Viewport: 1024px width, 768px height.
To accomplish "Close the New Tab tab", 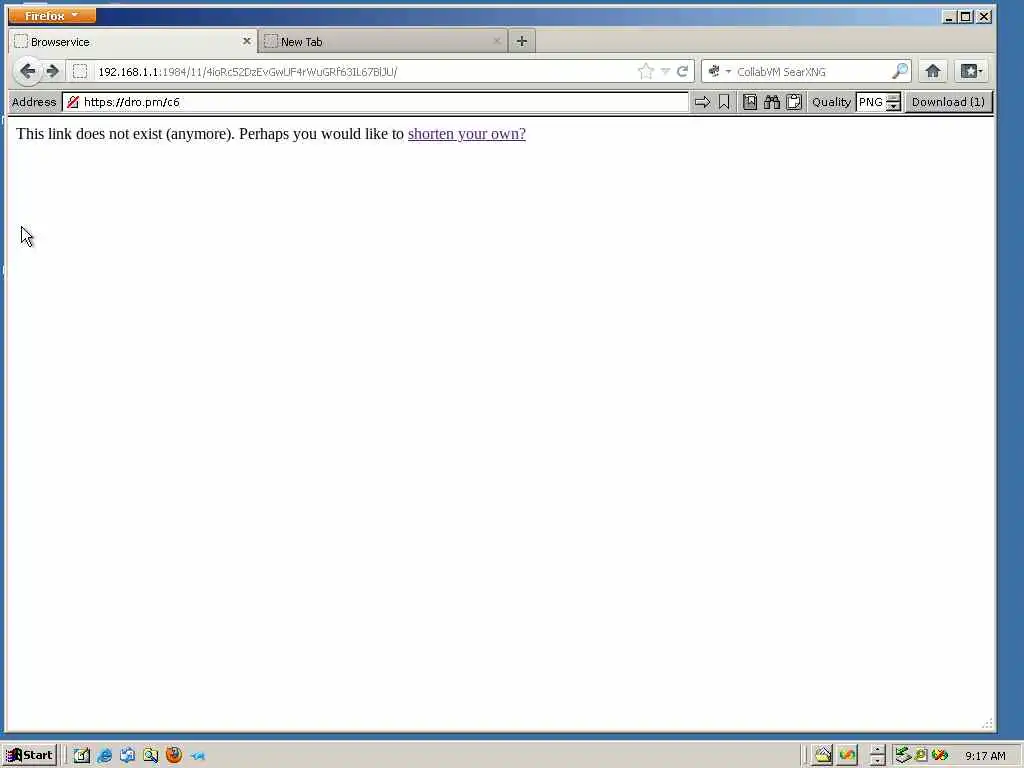I will [x=496, y=40].
